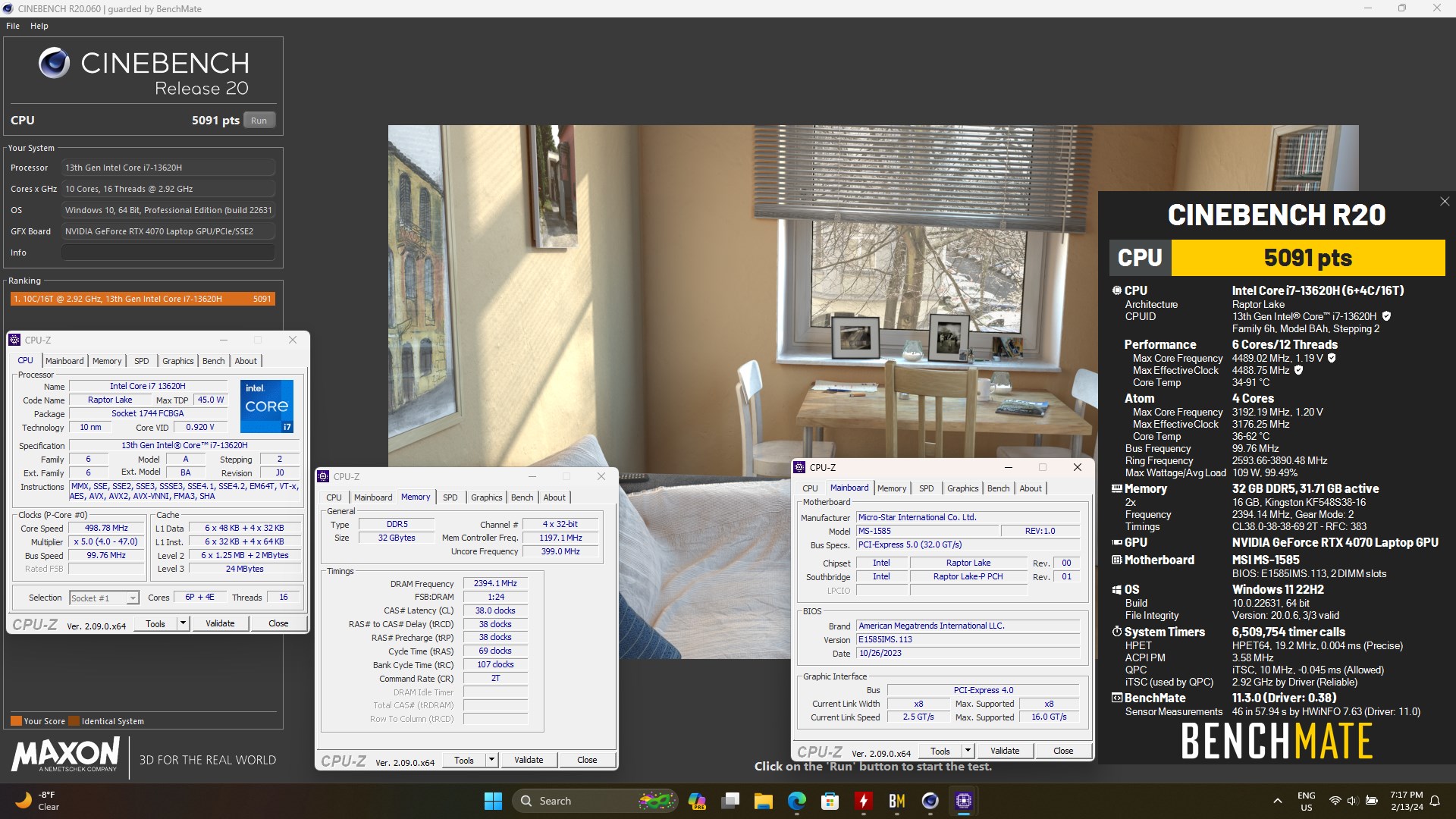The image size is (1456, 819).
Task: Expand the hidden system tray icons chevron
Action: pyautogui.click(x=1278, y=801)
